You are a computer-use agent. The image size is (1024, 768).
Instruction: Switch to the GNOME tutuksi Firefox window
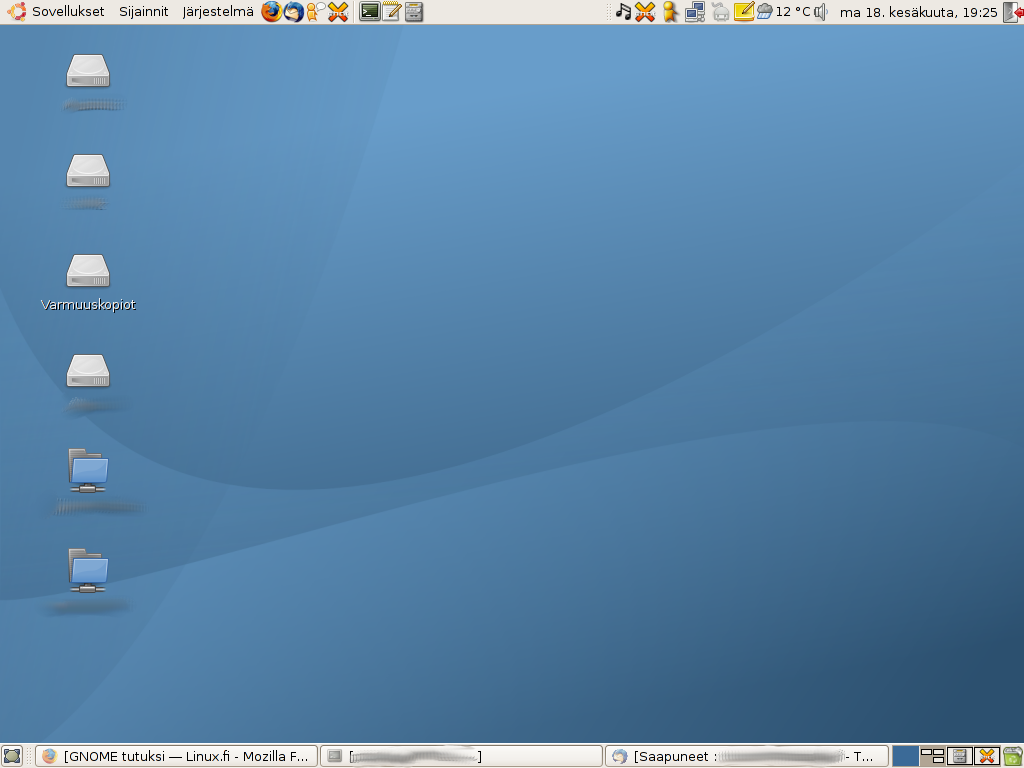pos(177,756)
